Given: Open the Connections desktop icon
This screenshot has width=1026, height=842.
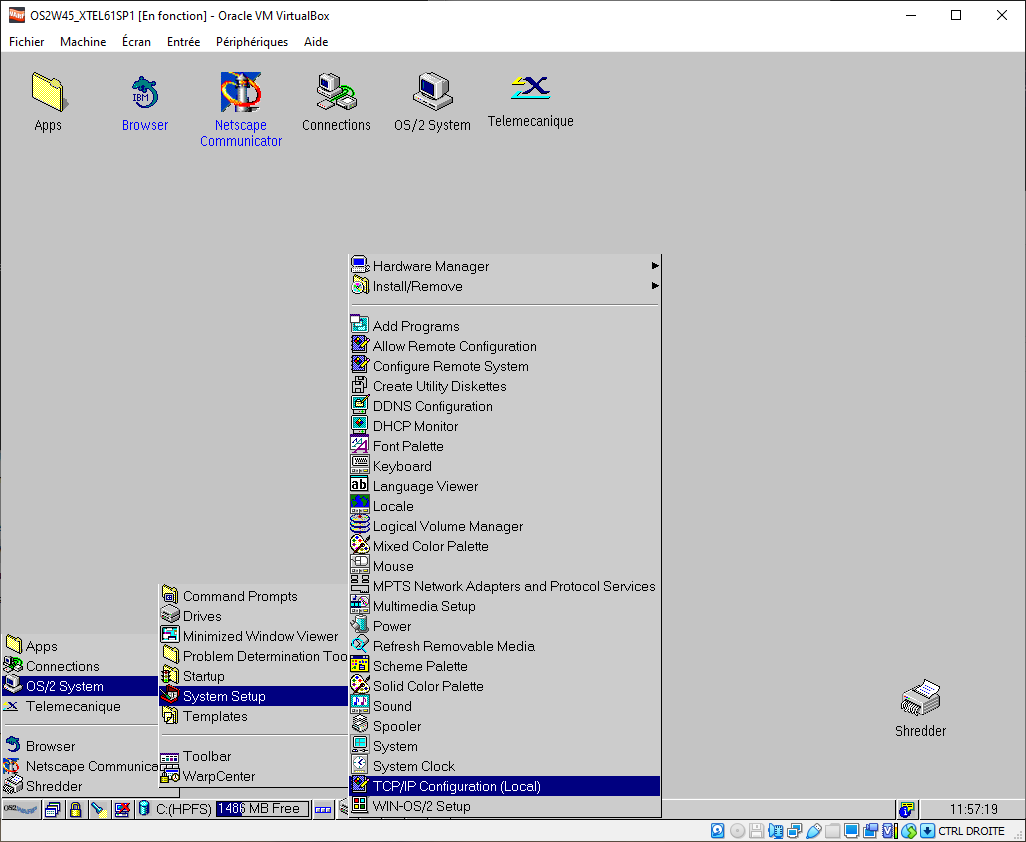Looking at the screenshot, I should (336, 93).
